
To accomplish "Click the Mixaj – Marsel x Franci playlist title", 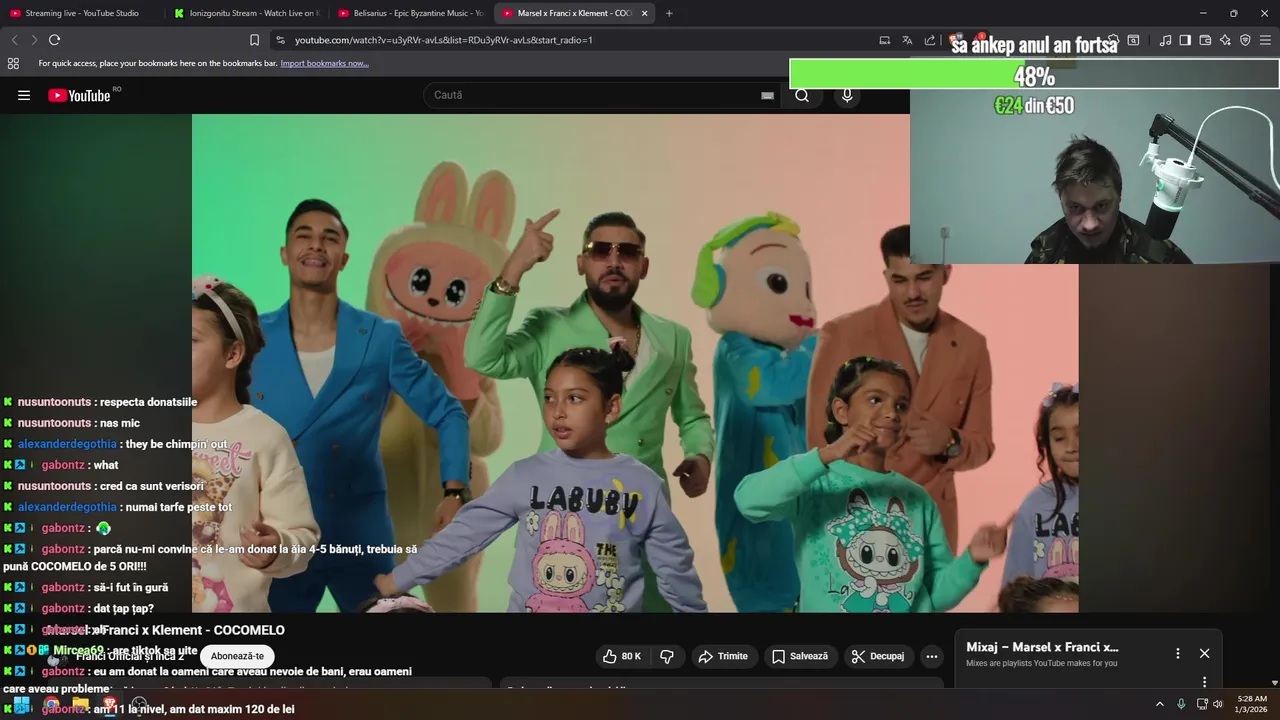I will pyautogui.click(x=1042, y=647).
